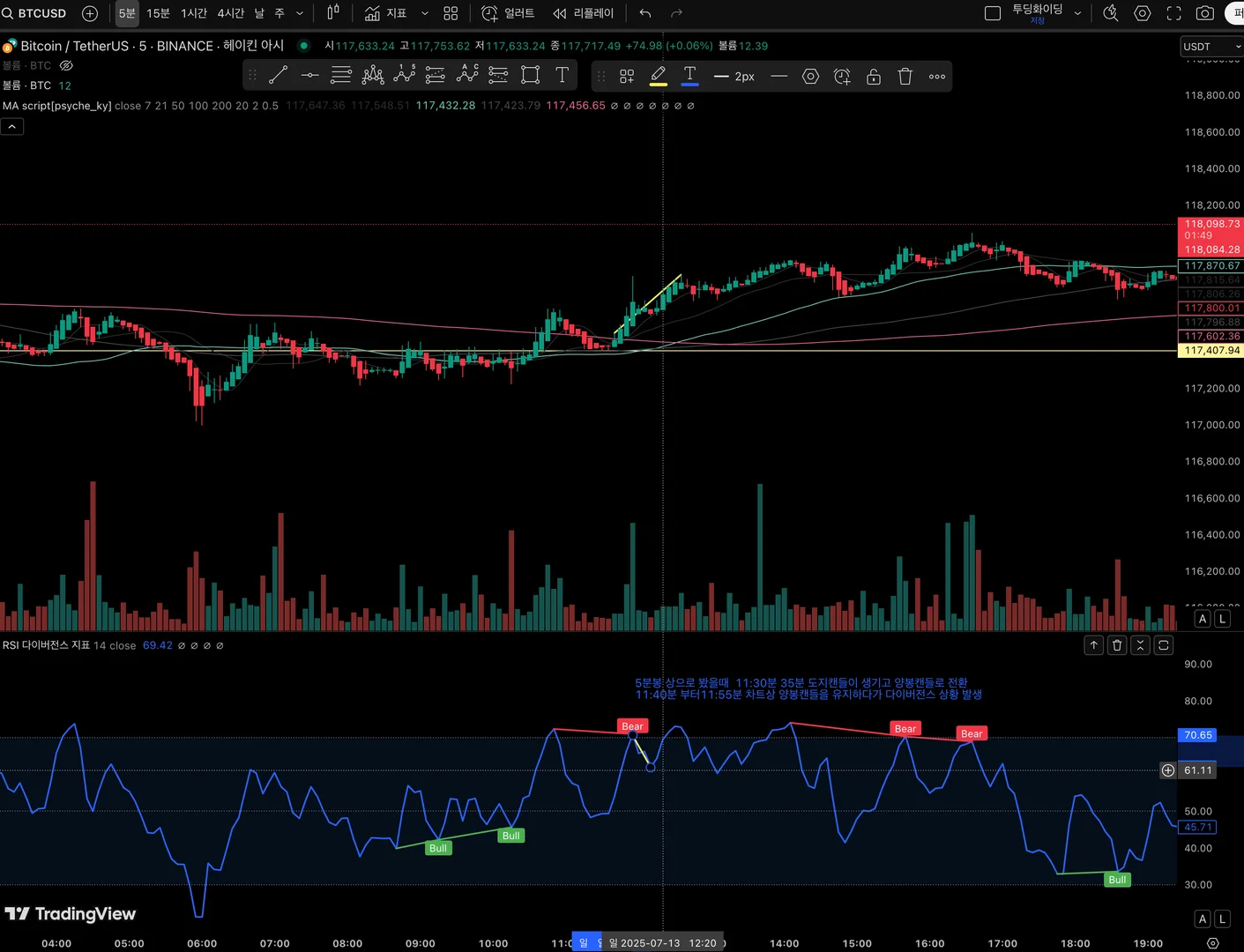This screenshot has height=952, width=1244.
Task: Toggle log scale L on price axis
Action: tap(1222, 619)
